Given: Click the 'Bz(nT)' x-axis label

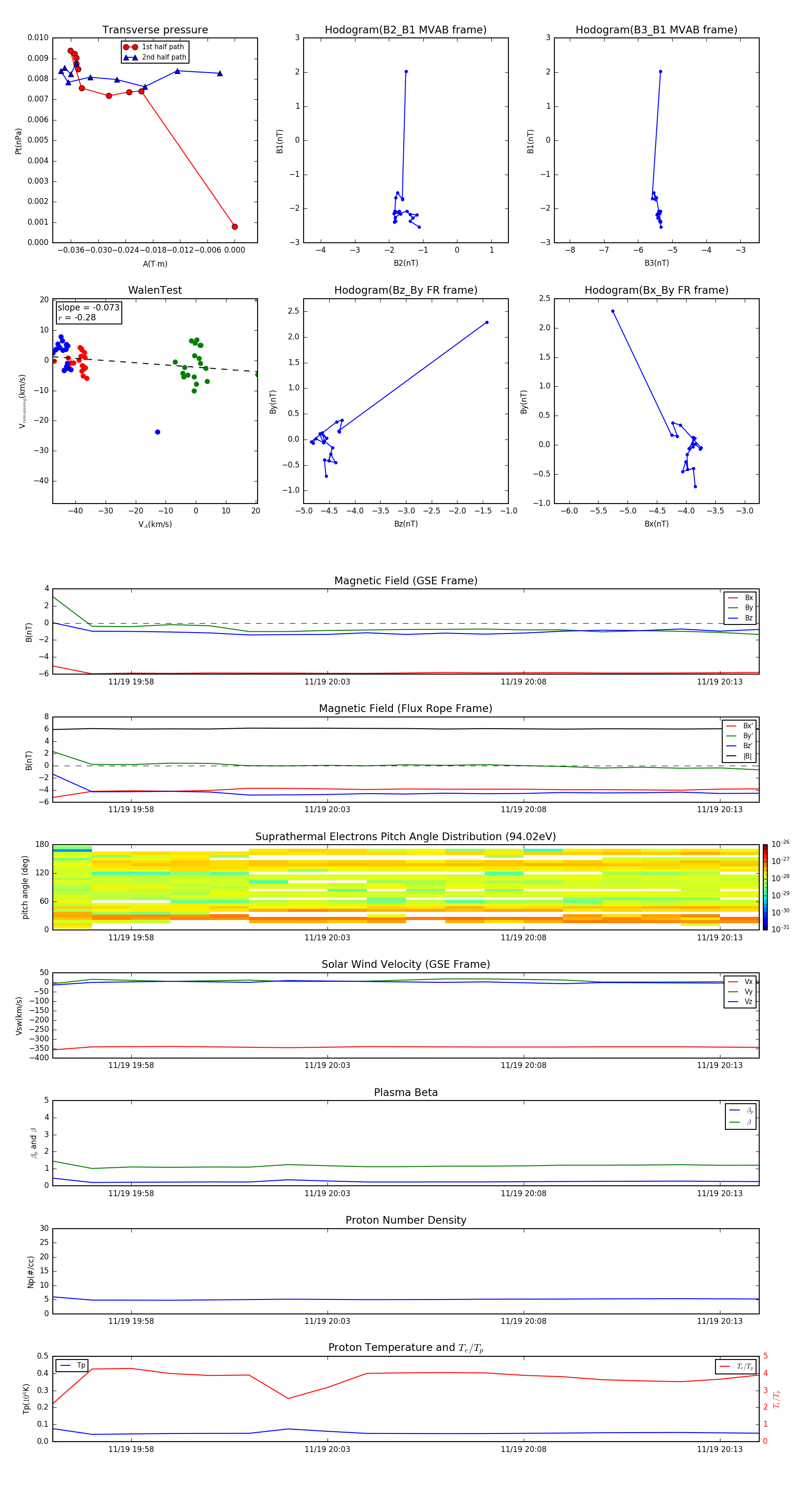Looking at the screenshot, I should pos(406,524).
